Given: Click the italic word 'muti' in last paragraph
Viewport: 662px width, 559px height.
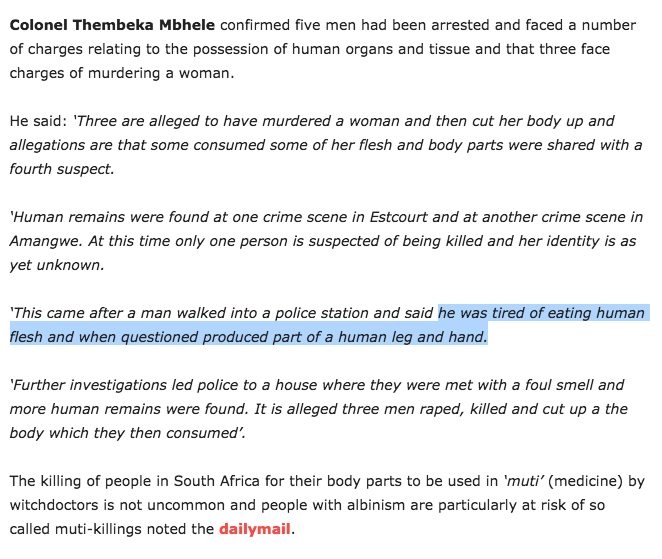Looking at the screenshot, I should (x=523, y=481).
